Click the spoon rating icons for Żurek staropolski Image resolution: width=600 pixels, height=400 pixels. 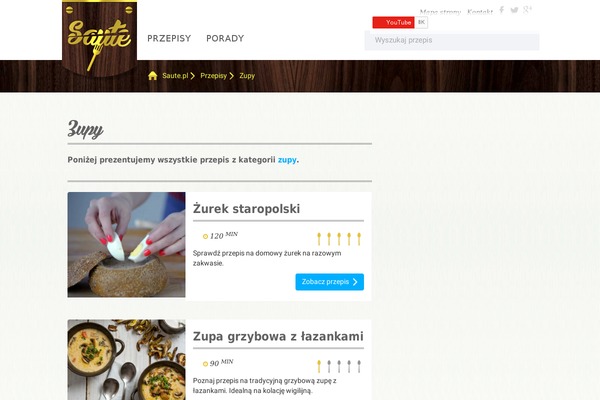click(x=339, y=239)
